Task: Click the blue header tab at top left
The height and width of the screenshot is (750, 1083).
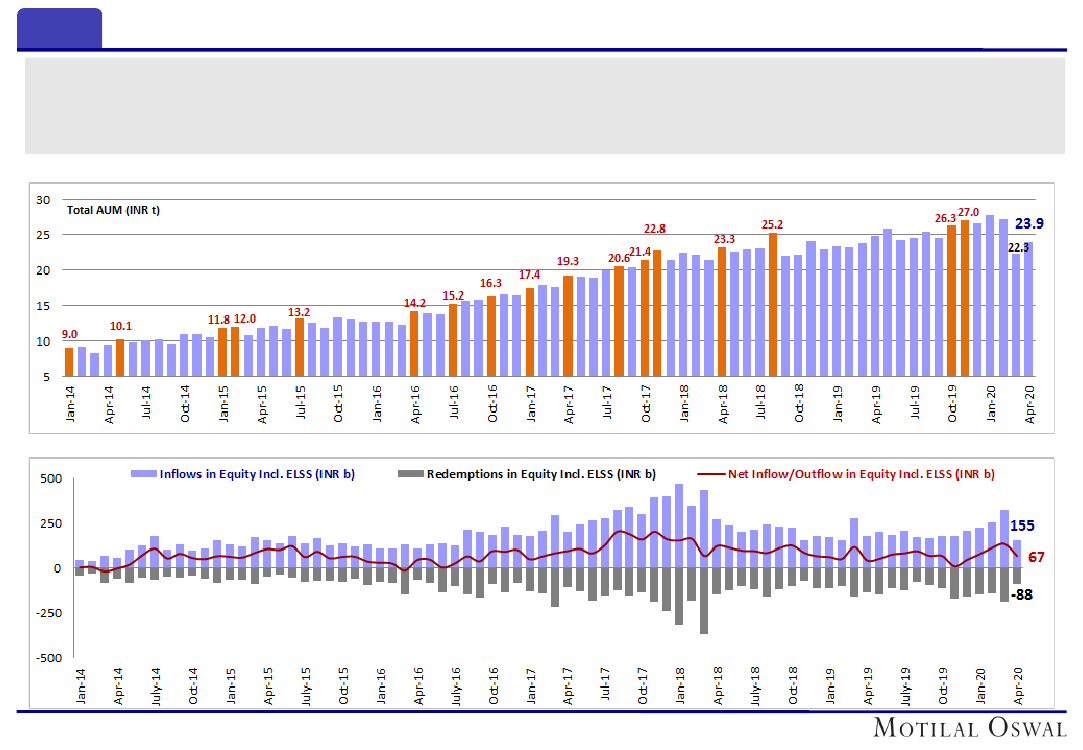Action: pyautogui.click(x=59, y=28)
